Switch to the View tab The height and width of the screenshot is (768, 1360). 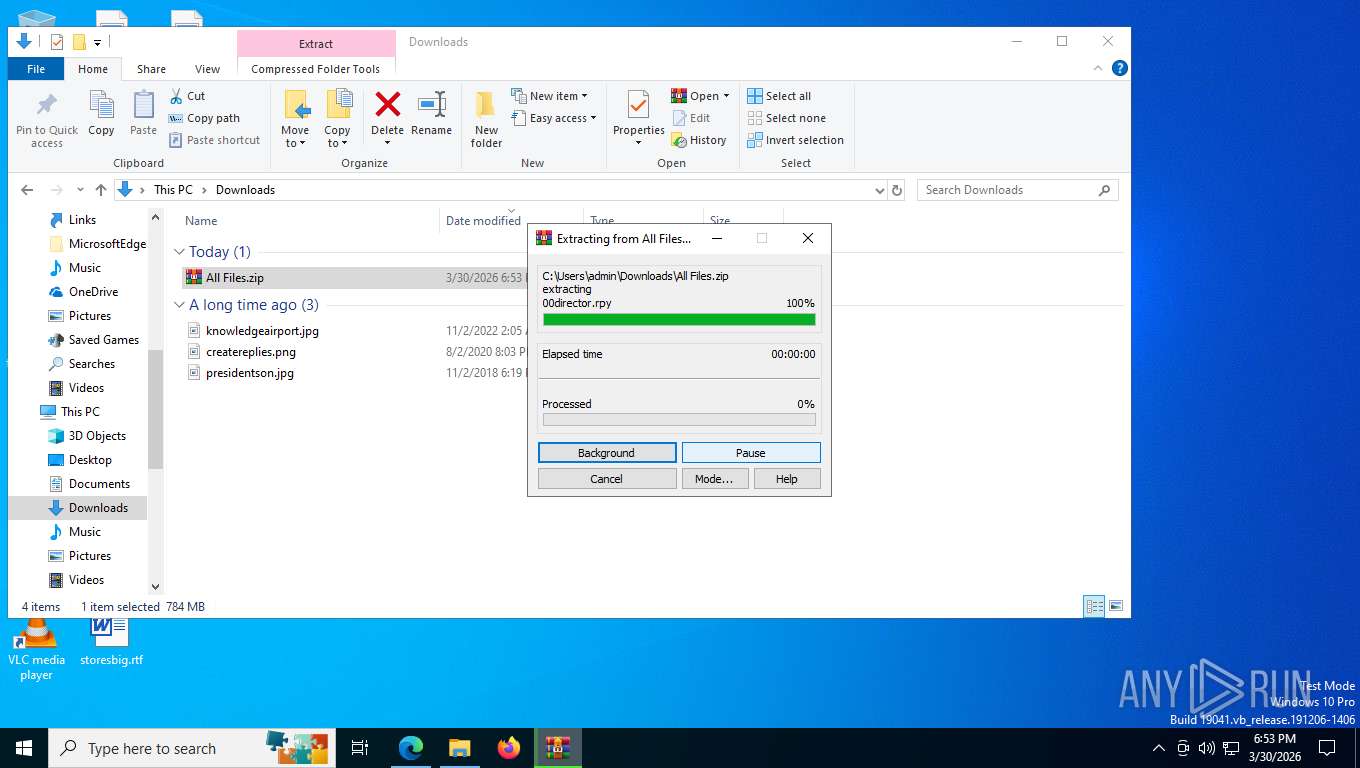208,69
